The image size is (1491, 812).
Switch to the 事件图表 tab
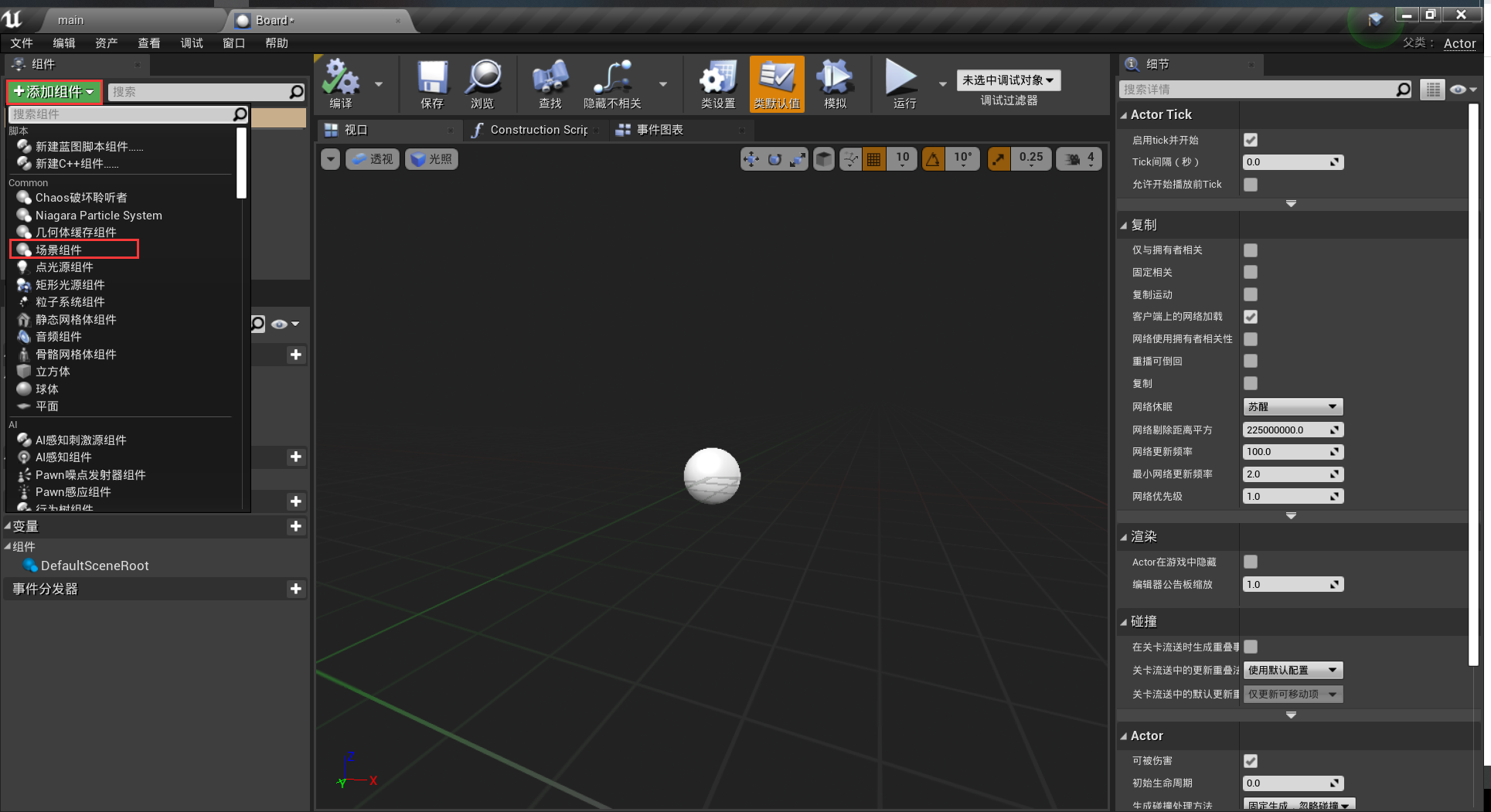click(659, 130)
